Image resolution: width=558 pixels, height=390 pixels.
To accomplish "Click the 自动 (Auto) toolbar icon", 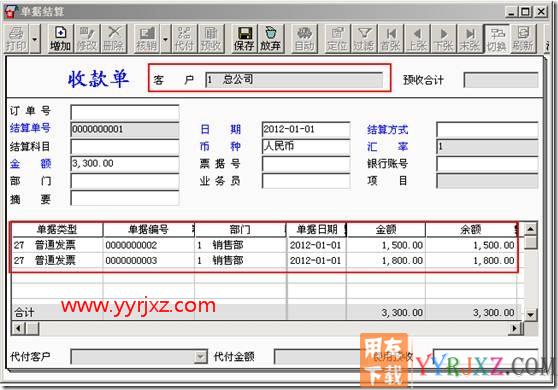I will pos(304,39).
